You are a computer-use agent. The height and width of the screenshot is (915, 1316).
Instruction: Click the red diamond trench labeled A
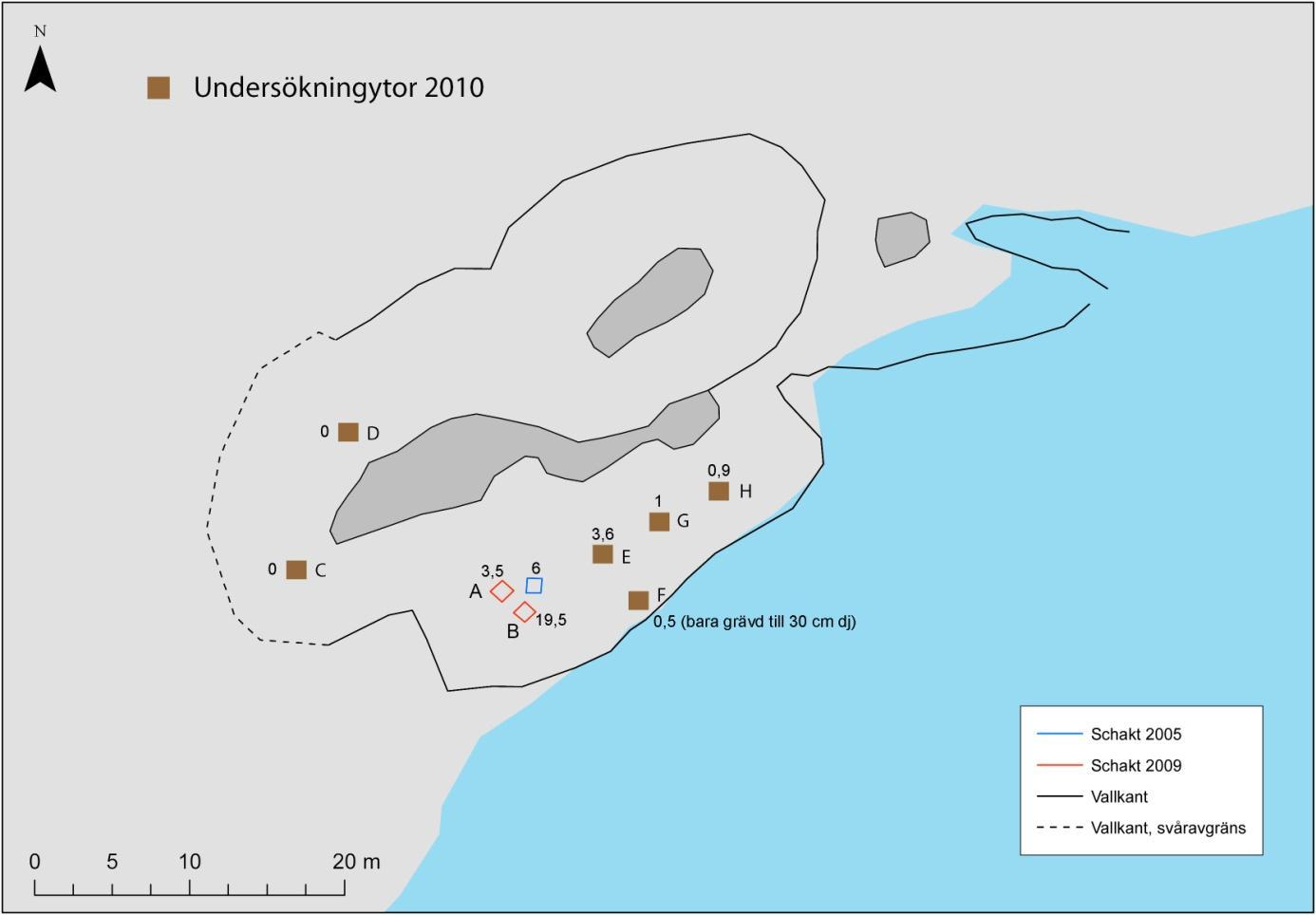(501, 590)
